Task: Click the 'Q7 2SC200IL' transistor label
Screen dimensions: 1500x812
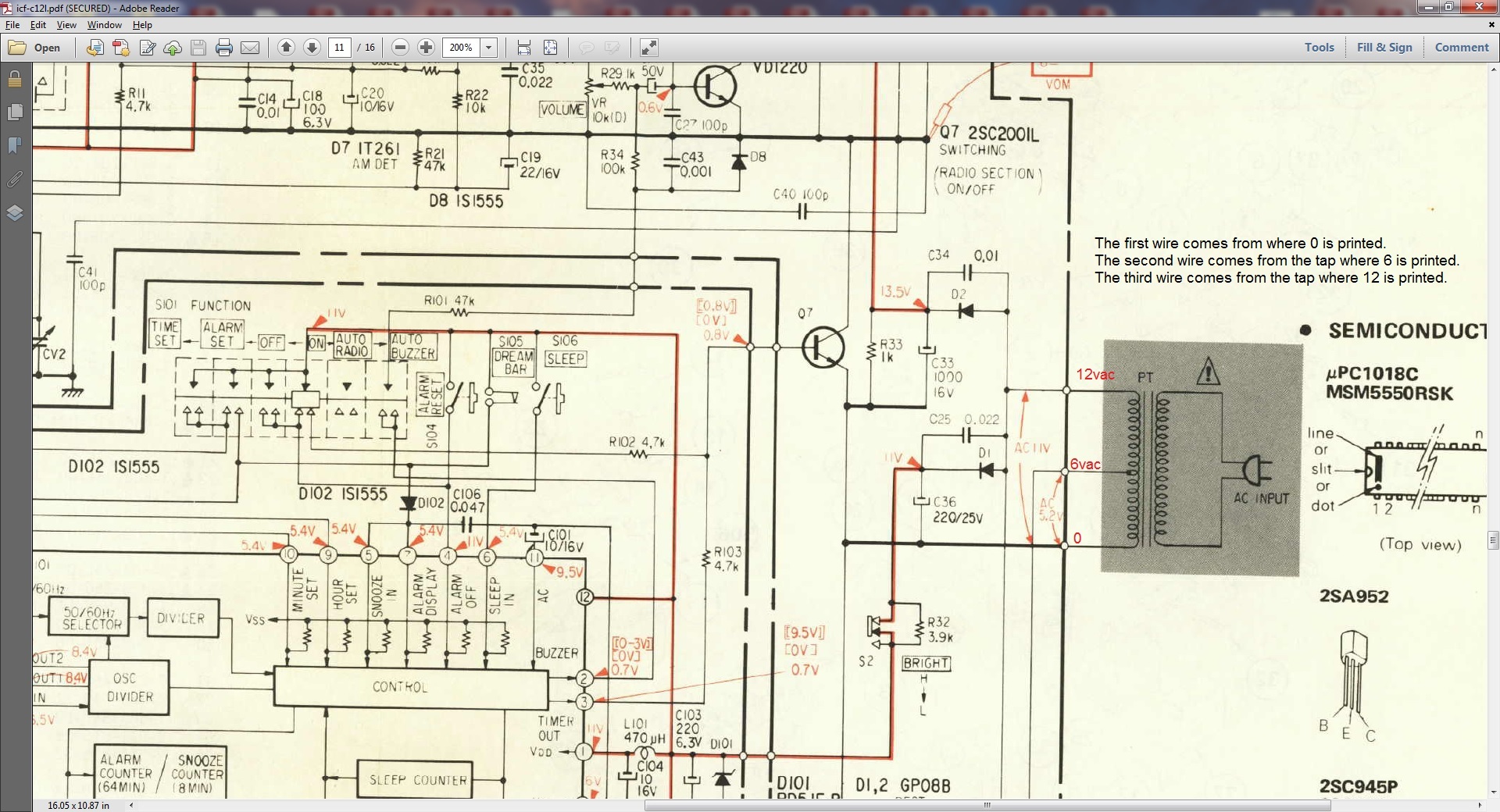Action: click(x=988, y=134)
